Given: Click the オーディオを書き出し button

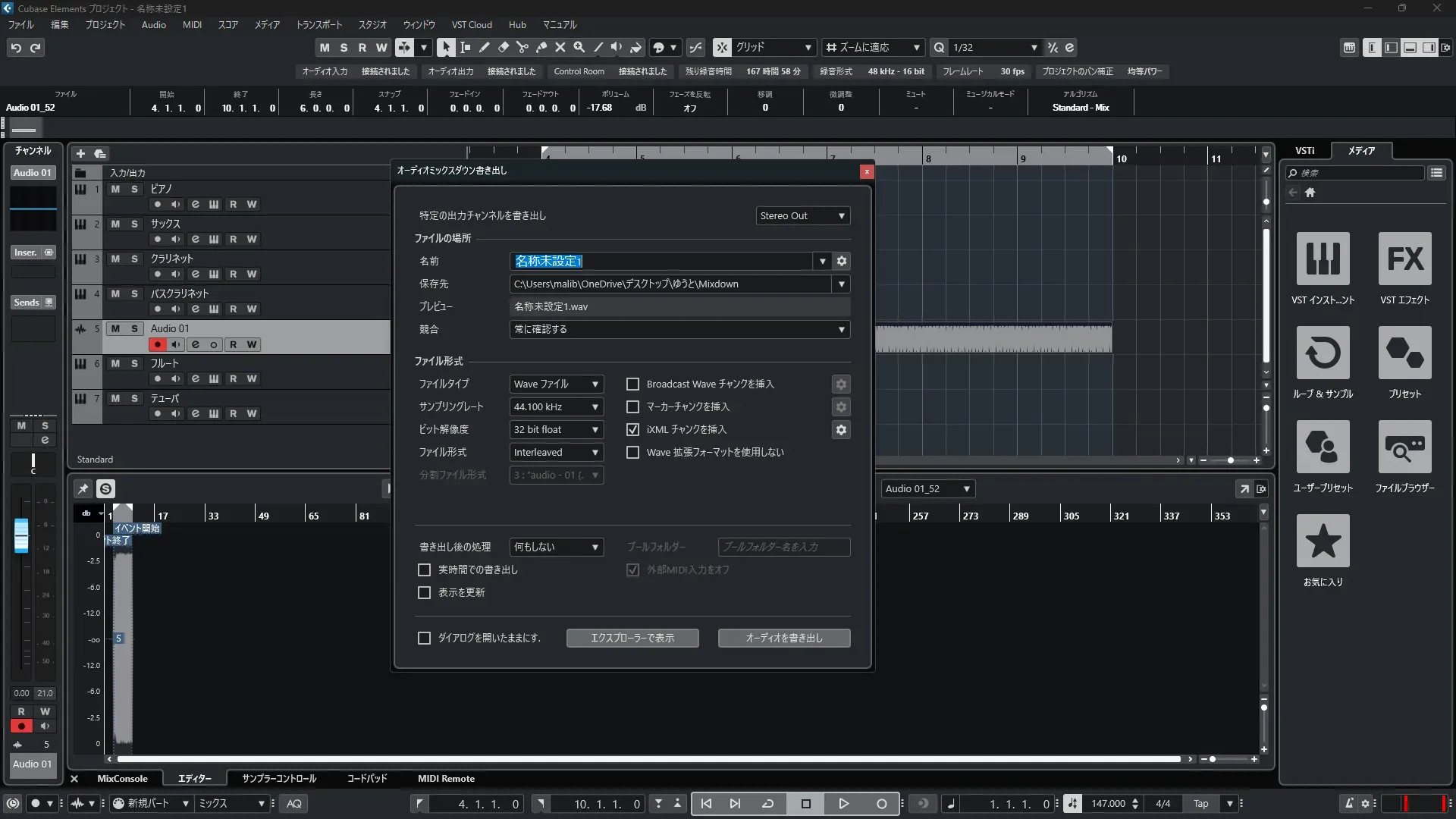Looking at the screenshot, I should [783, 638].
